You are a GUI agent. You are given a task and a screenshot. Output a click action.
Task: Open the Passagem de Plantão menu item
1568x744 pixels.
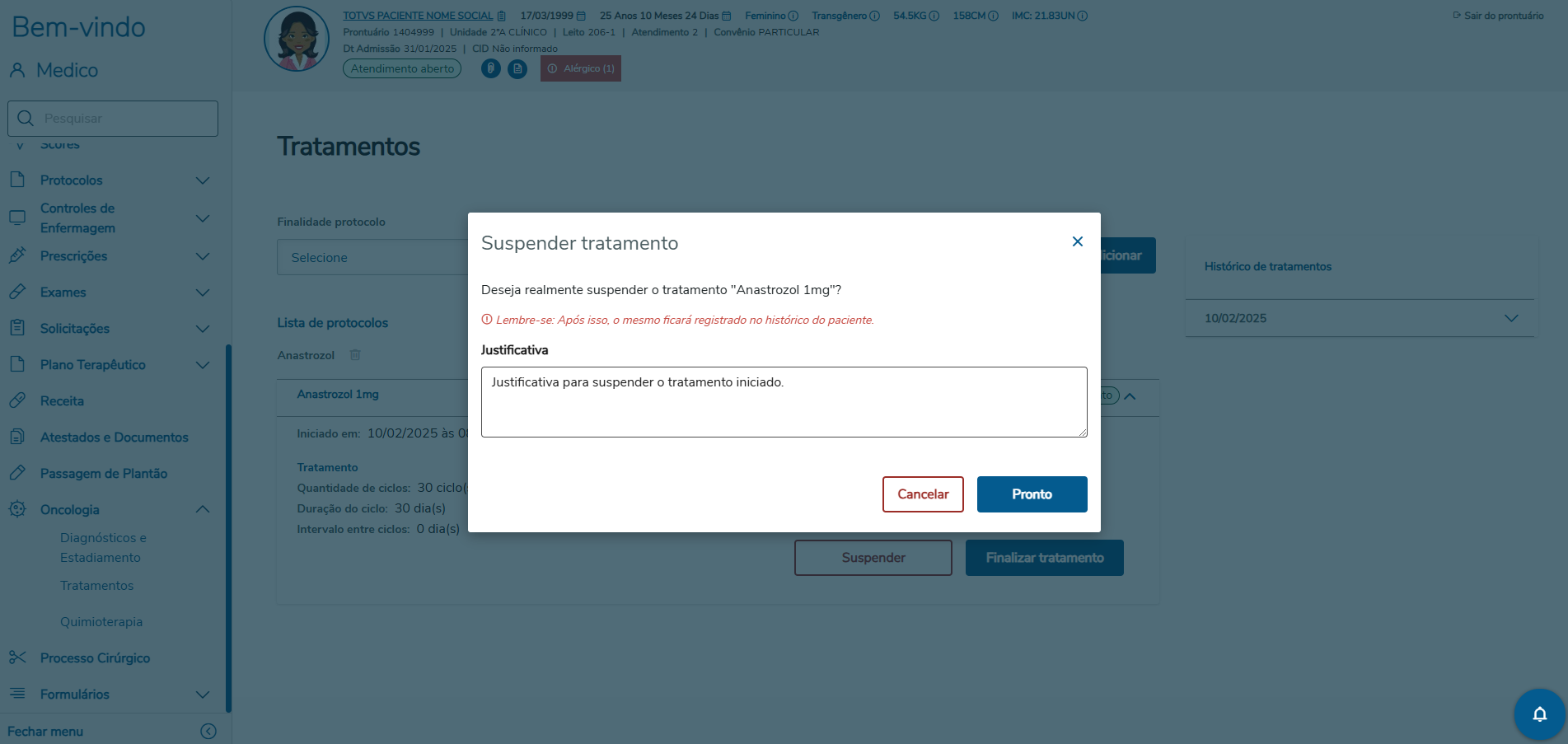click(x=104, y=474)
